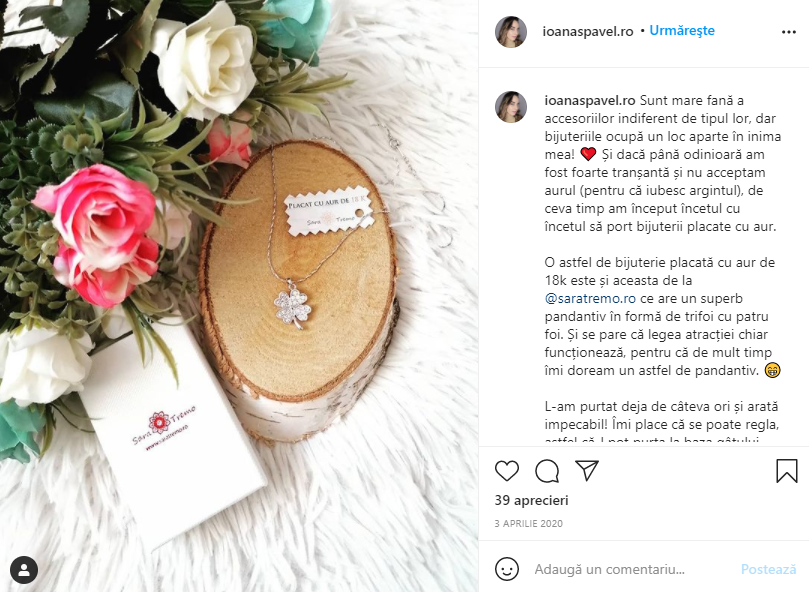The height and width of the screenshot is (592, 809).
Task: Open the emoji picker smiley icon
Action: [507, 569]
